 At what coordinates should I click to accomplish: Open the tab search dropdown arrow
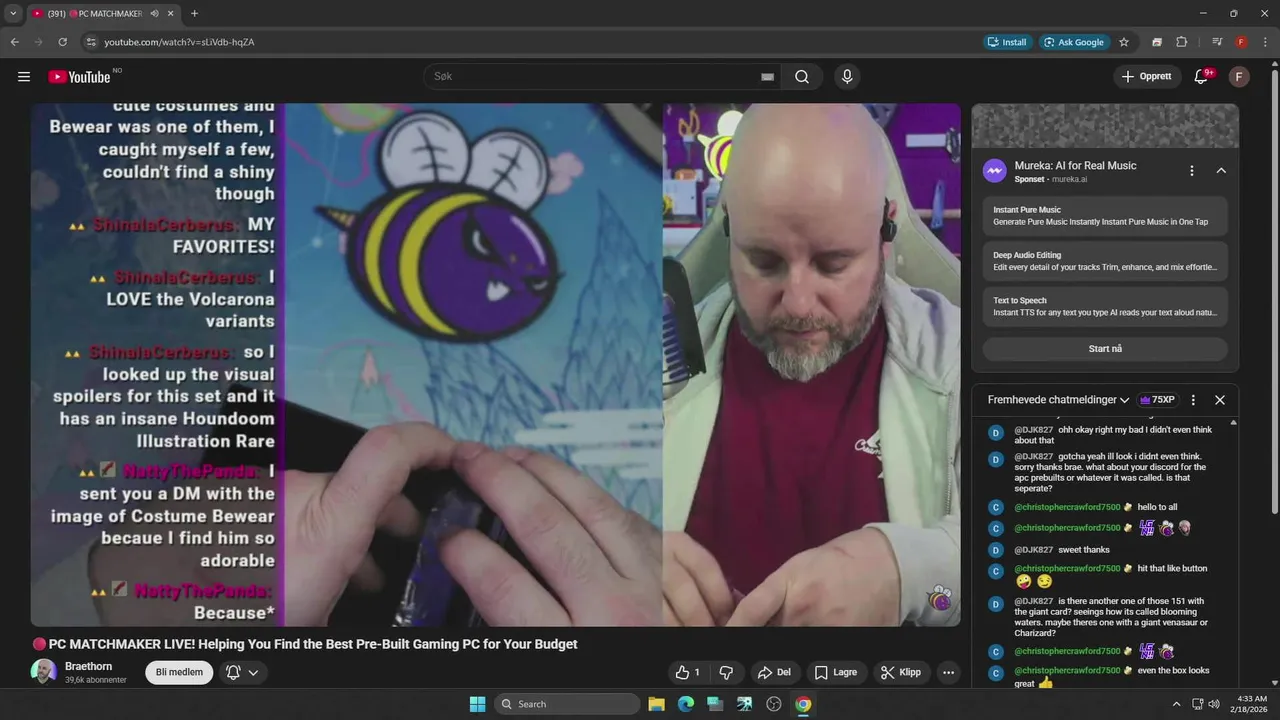[x=13, y=14]
